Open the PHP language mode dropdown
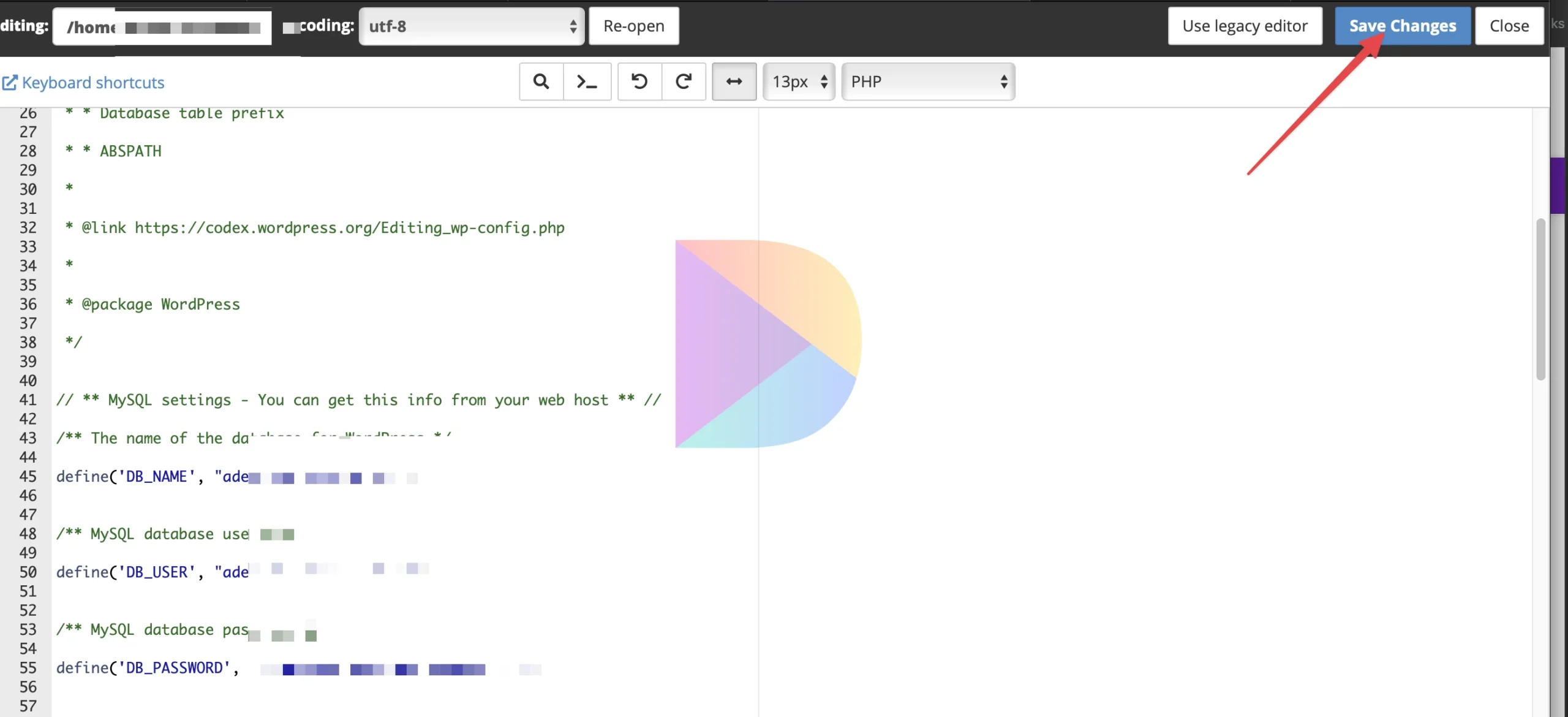 pyautogui.click(x=928, y=82)
